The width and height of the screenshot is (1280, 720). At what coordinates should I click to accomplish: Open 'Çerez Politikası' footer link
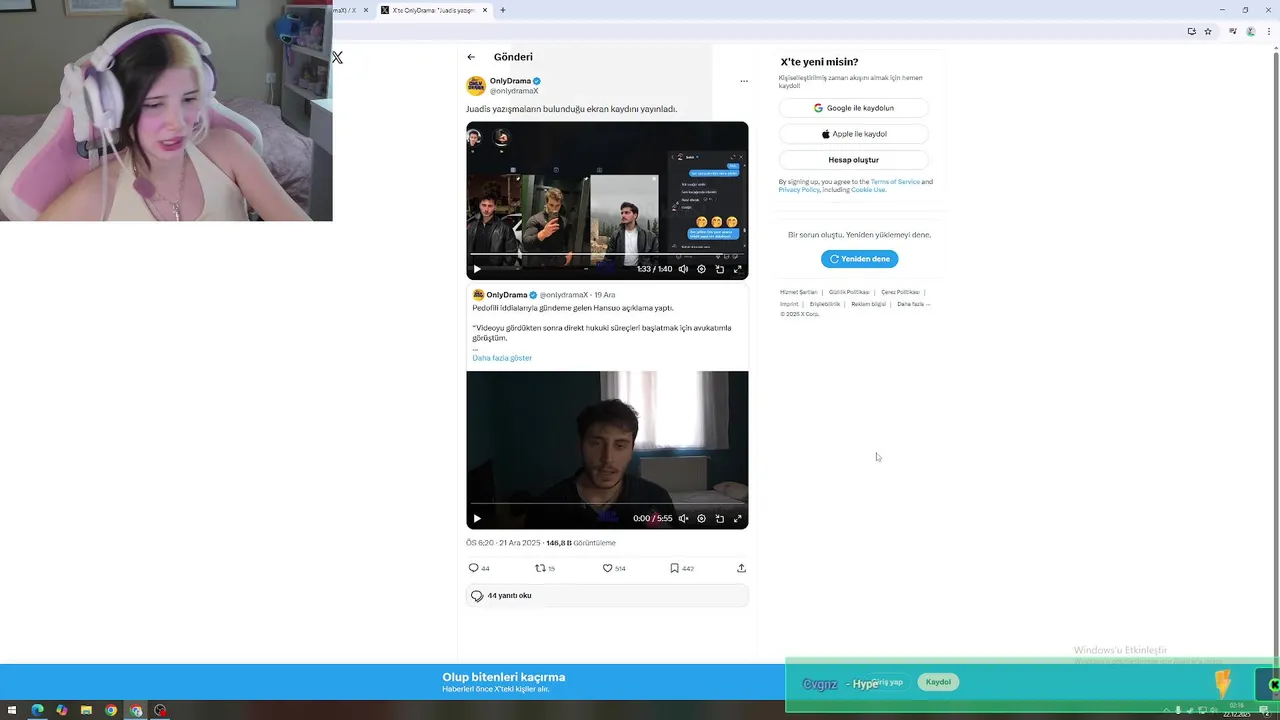pos(900,292)
